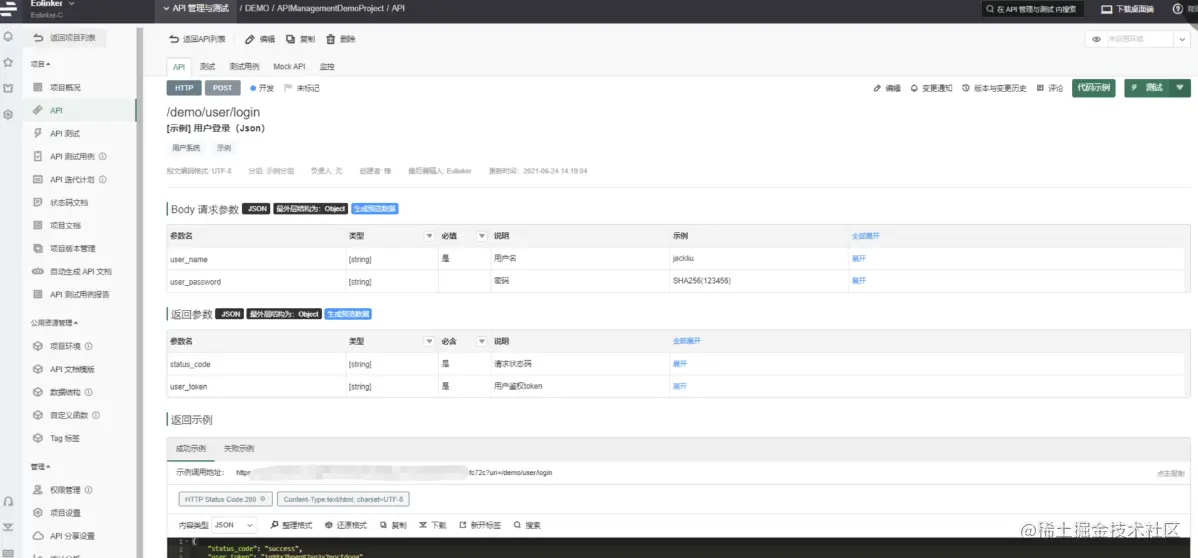Click the green 测试 button
The height and width of the screenshot is (558, 1198).
(1148, 88)
